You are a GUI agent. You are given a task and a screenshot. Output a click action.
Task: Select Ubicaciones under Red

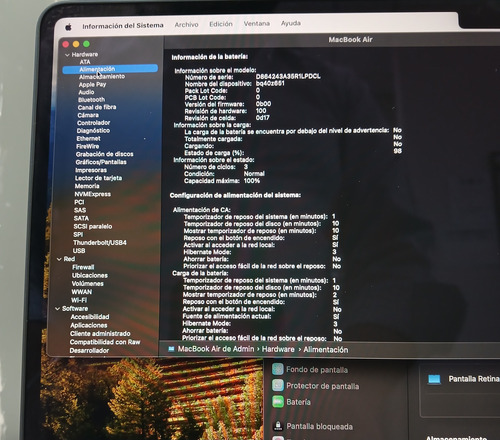[90, 275]
